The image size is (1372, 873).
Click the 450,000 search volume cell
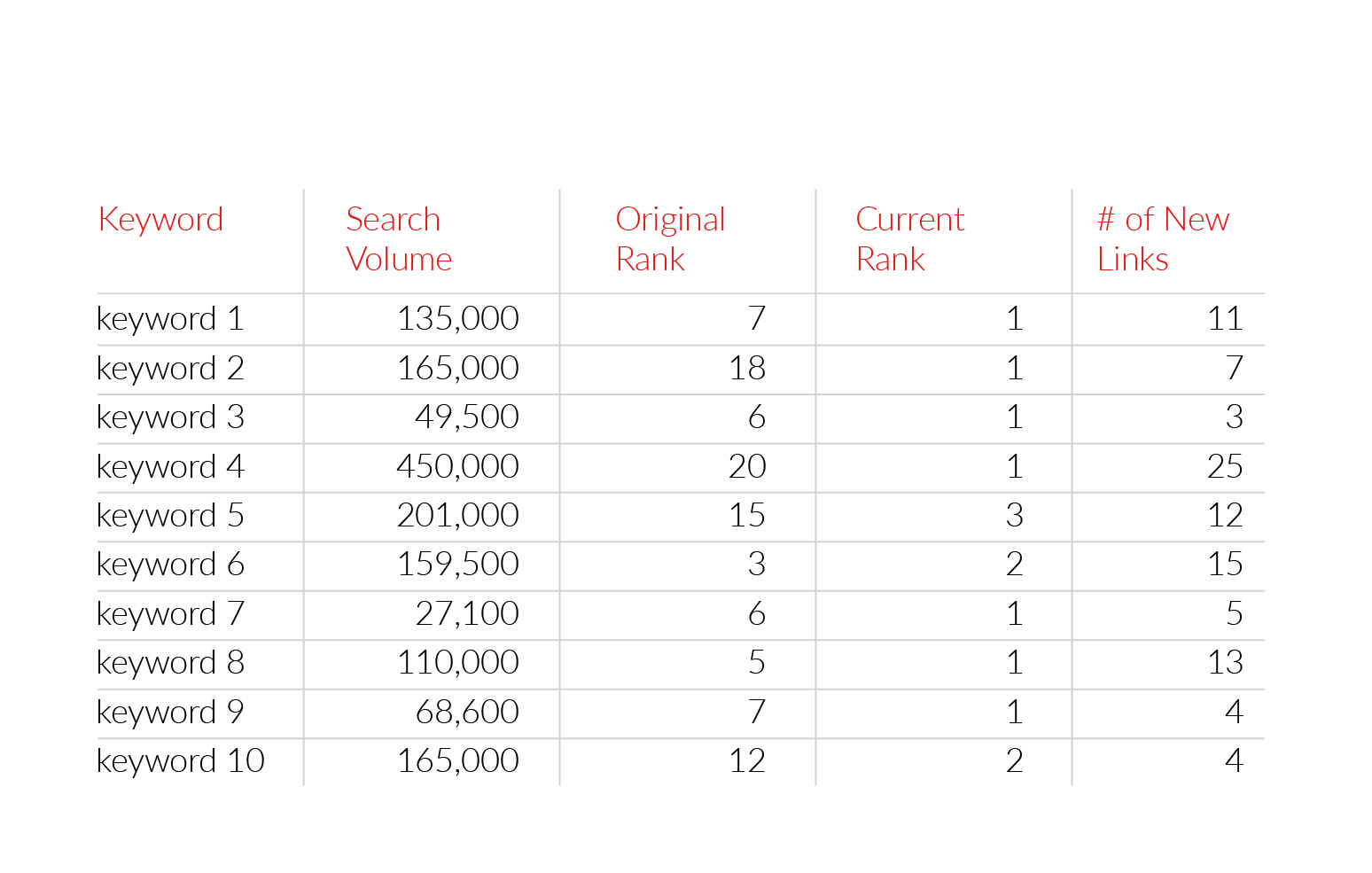point(457,466)
